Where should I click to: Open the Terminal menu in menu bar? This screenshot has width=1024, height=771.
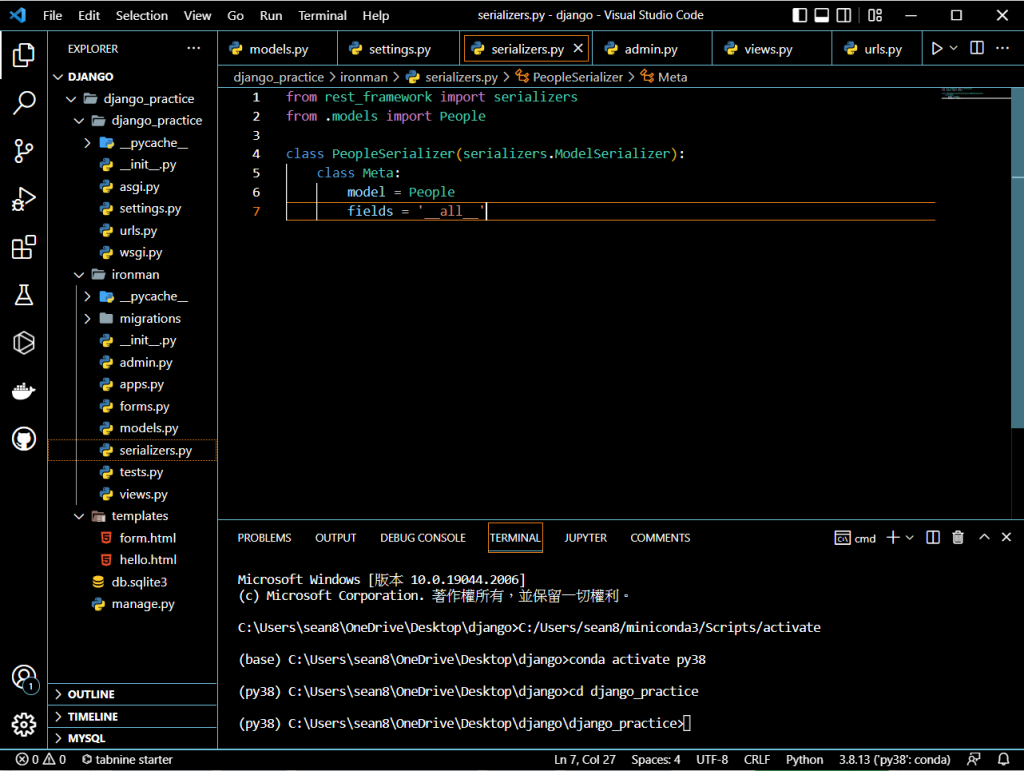(x=322, y=16)
